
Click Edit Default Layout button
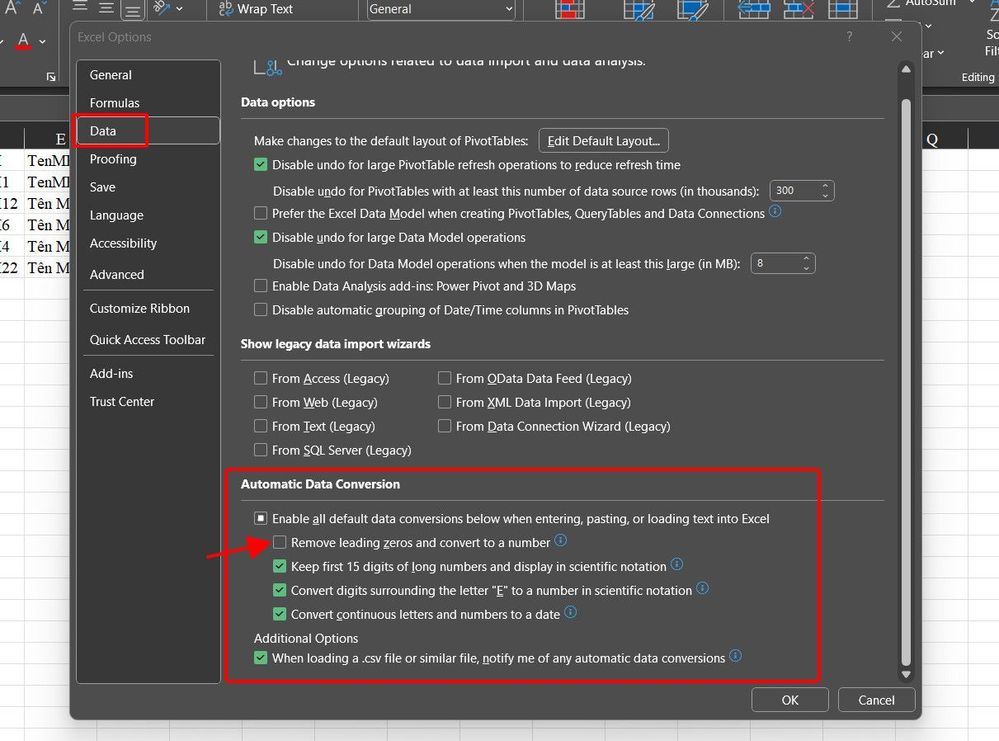603,141
